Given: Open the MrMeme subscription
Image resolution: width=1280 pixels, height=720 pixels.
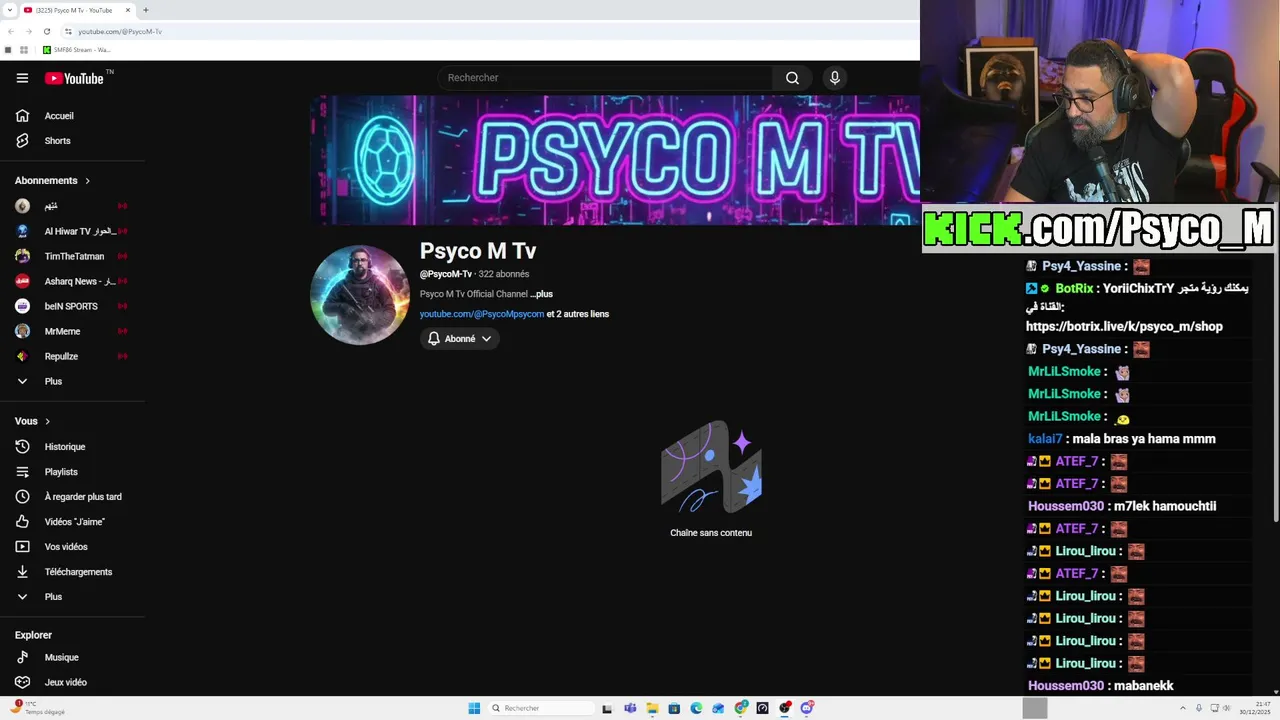Looking at the screenshot, I should 72,331.
